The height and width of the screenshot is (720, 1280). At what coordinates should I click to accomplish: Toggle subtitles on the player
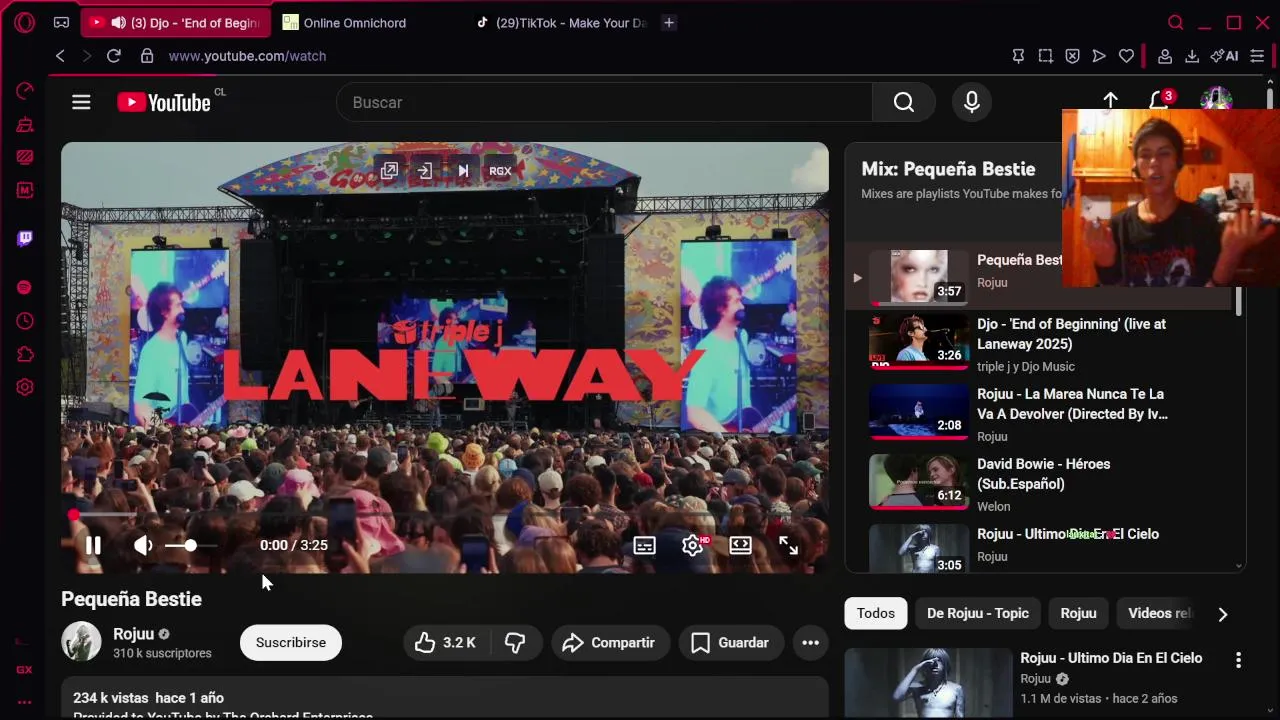[x=645, y=545]
